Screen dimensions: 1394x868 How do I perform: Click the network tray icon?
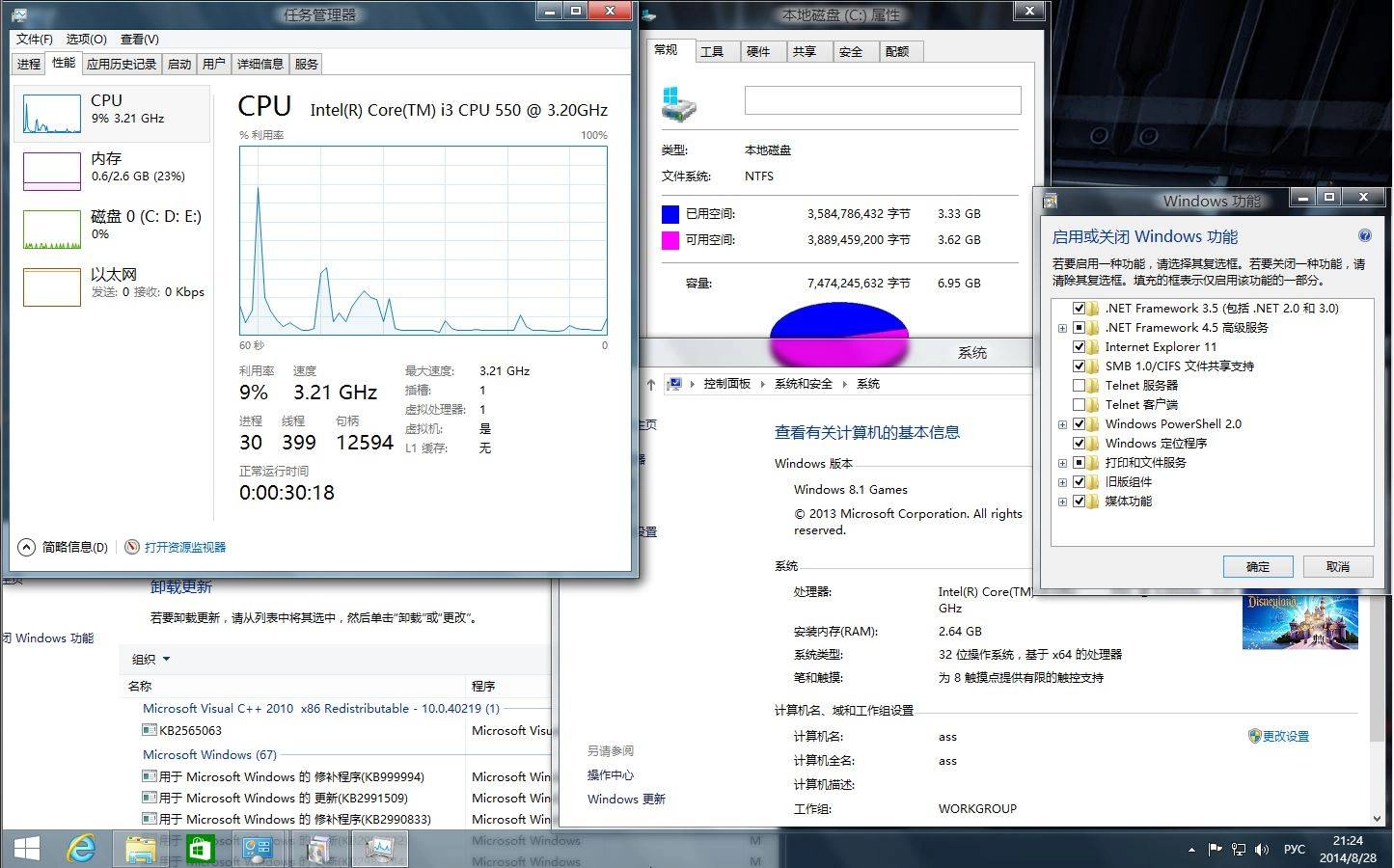click(x=1239, y=850)
